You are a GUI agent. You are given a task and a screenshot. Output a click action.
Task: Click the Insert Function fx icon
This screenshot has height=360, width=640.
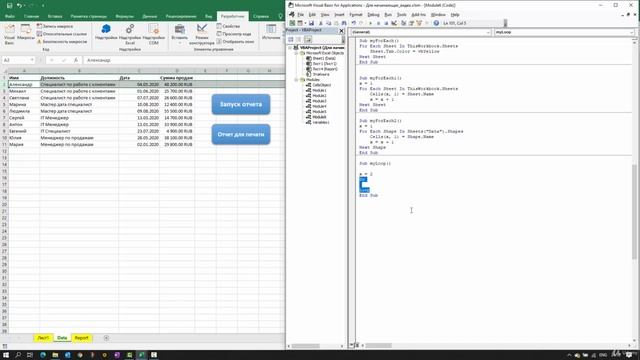[76, 60]
